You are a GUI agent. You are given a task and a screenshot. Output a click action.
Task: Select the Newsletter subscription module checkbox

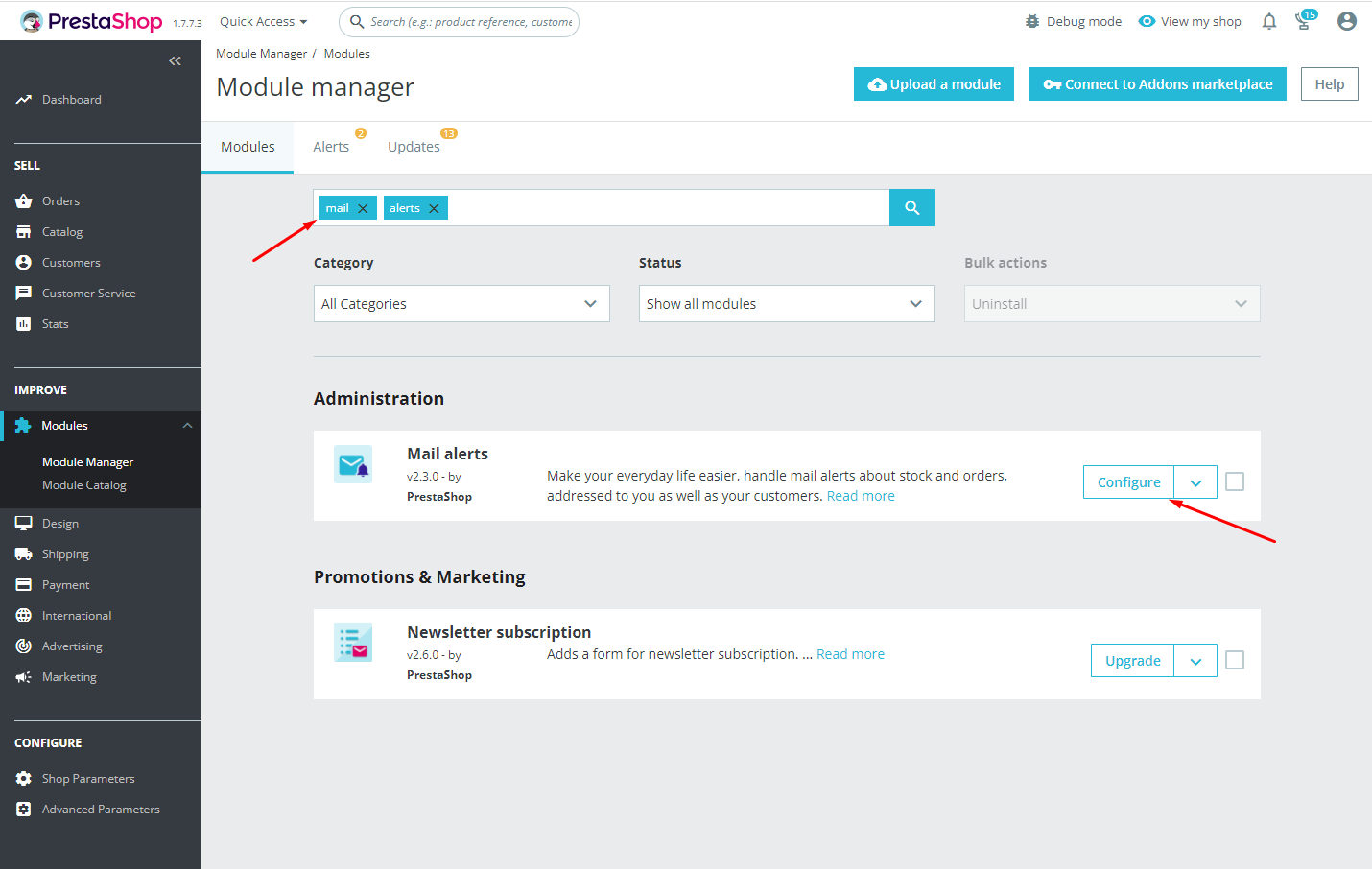1235,660
